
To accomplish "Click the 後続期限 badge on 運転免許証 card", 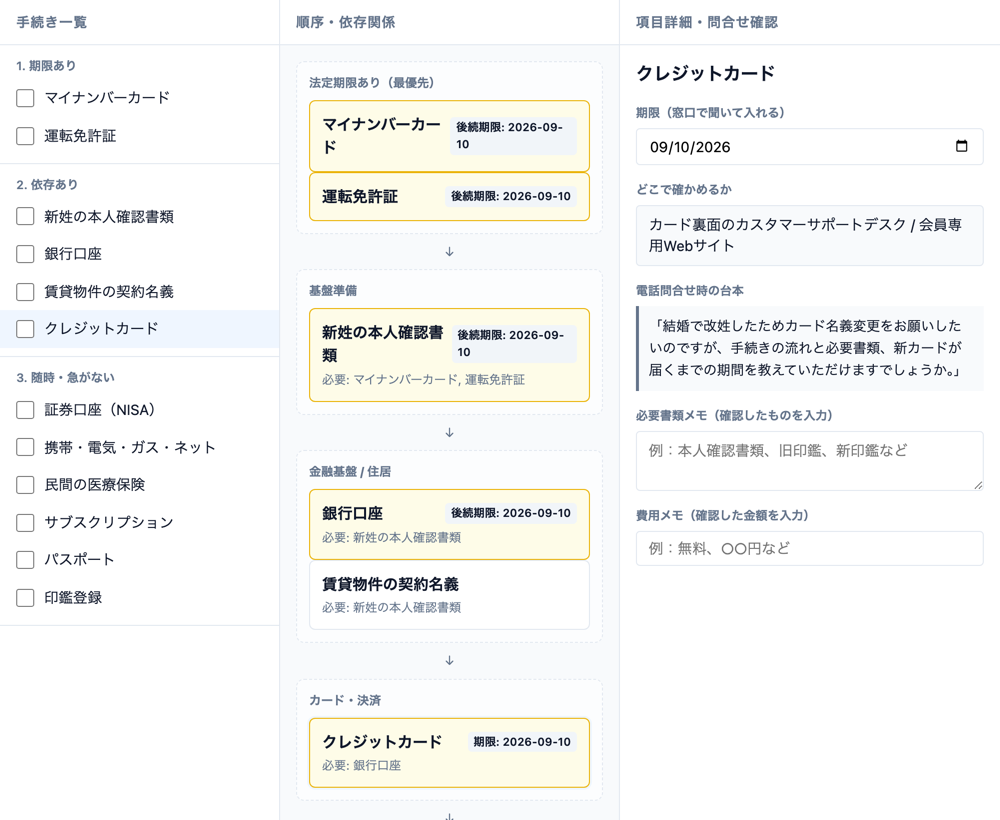I will click(511, 196).
